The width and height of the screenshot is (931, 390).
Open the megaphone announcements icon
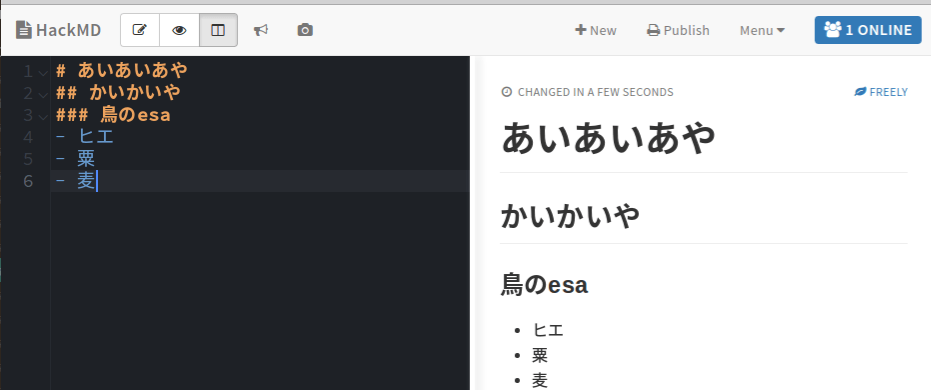[261, 30]
